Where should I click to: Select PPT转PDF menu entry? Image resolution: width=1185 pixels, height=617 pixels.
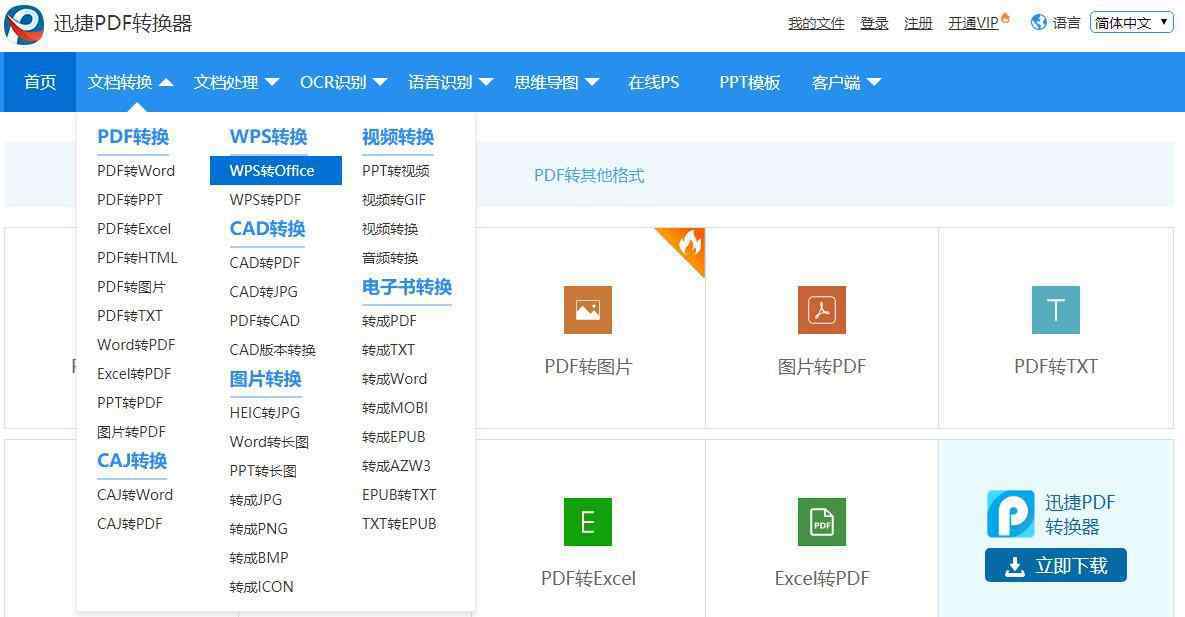tap(130, 402)
